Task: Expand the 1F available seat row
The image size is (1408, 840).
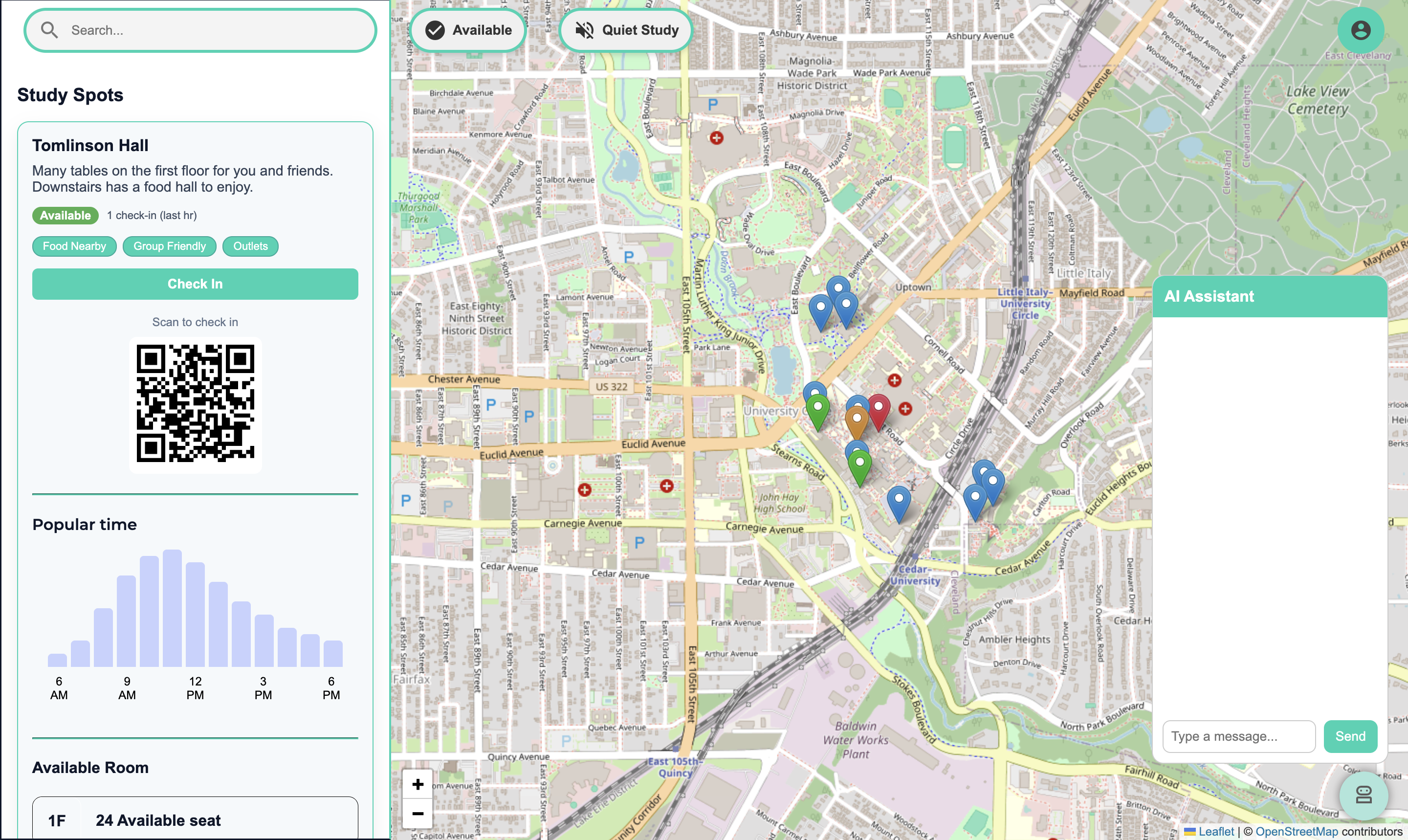Action: (195, 819)
